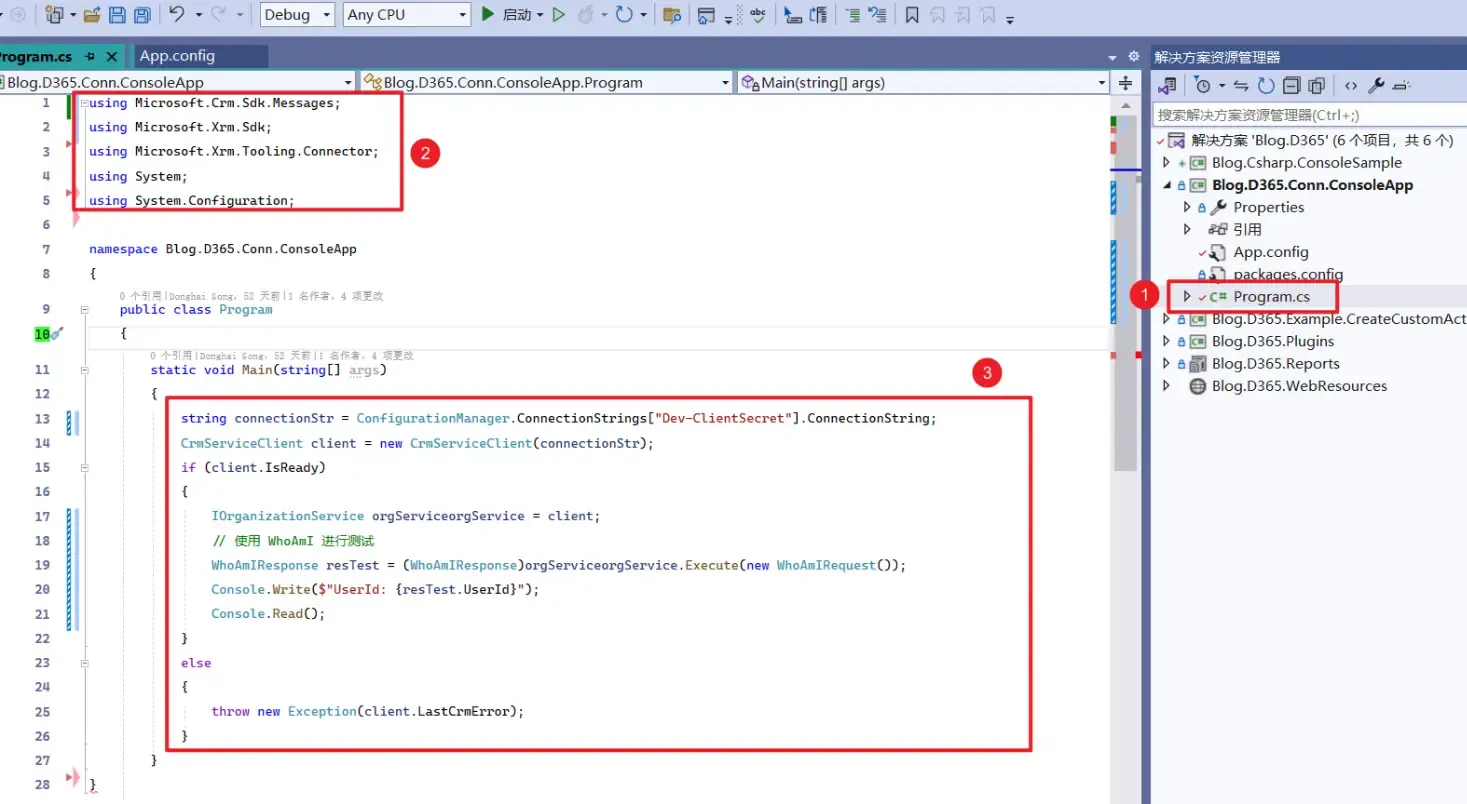Expand the Blog.D365.Plugins project node
The image size is (1467, 804).
tap(1166, 341)
